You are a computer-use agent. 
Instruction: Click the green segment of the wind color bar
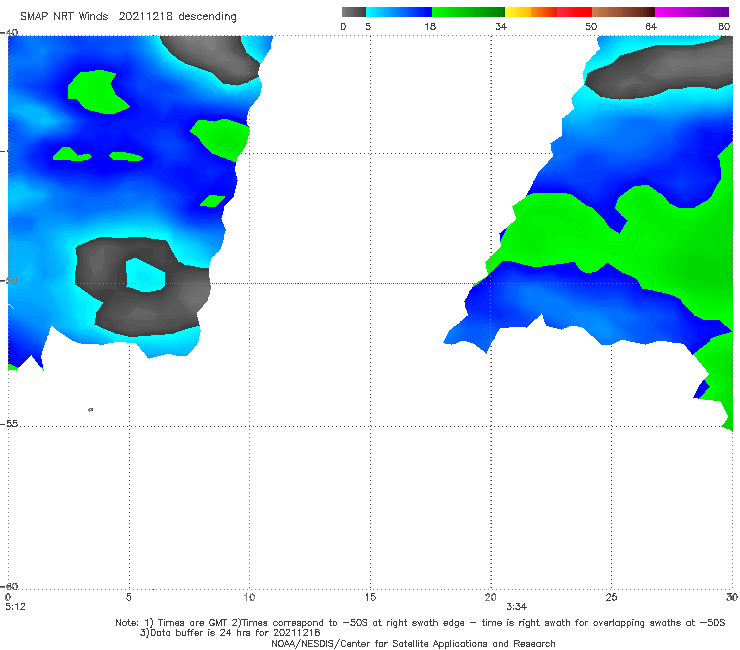click(x=468, y=12)
